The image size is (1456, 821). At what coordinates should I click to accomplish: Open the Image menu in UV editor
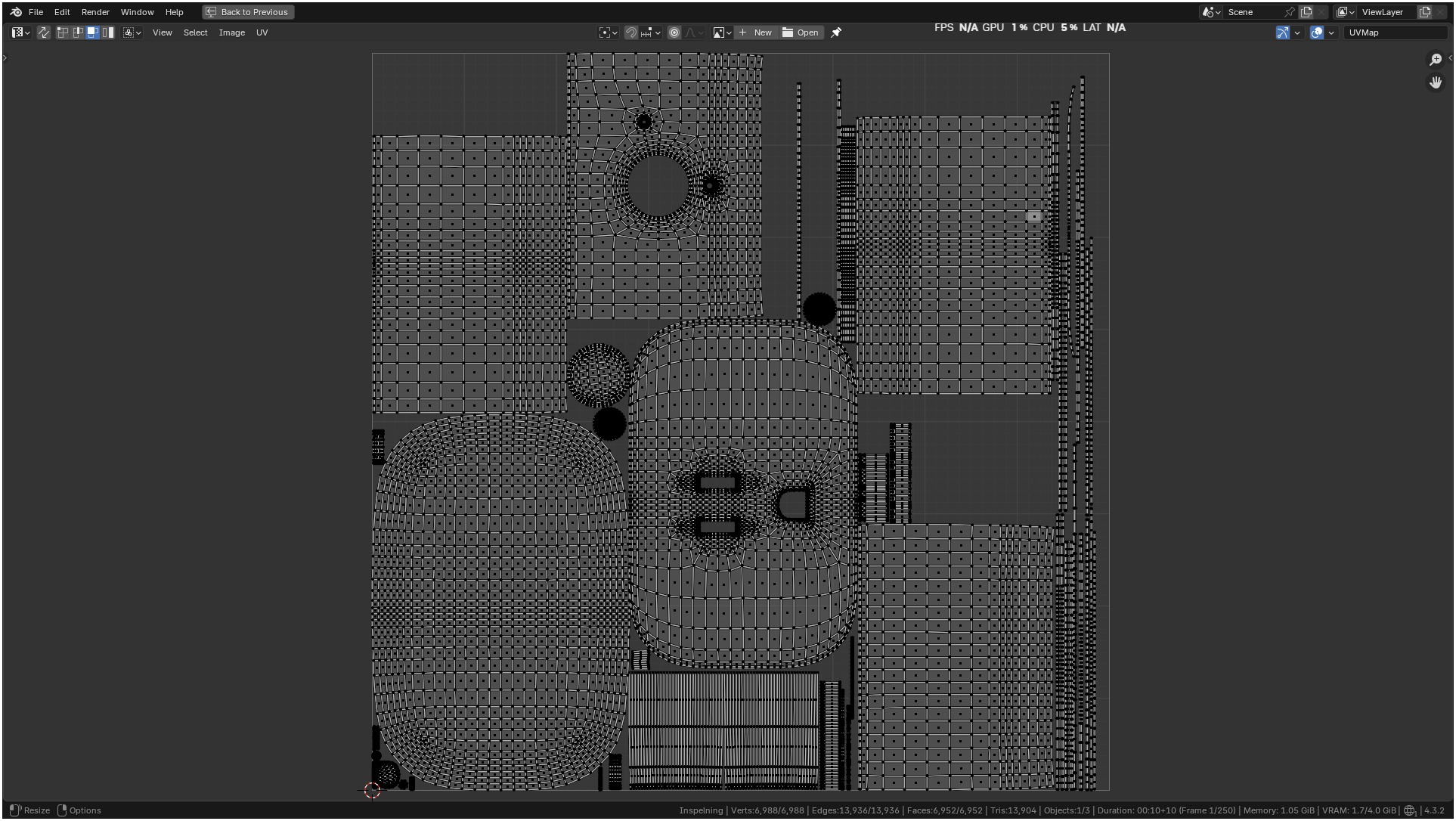(x=231, y=33)
